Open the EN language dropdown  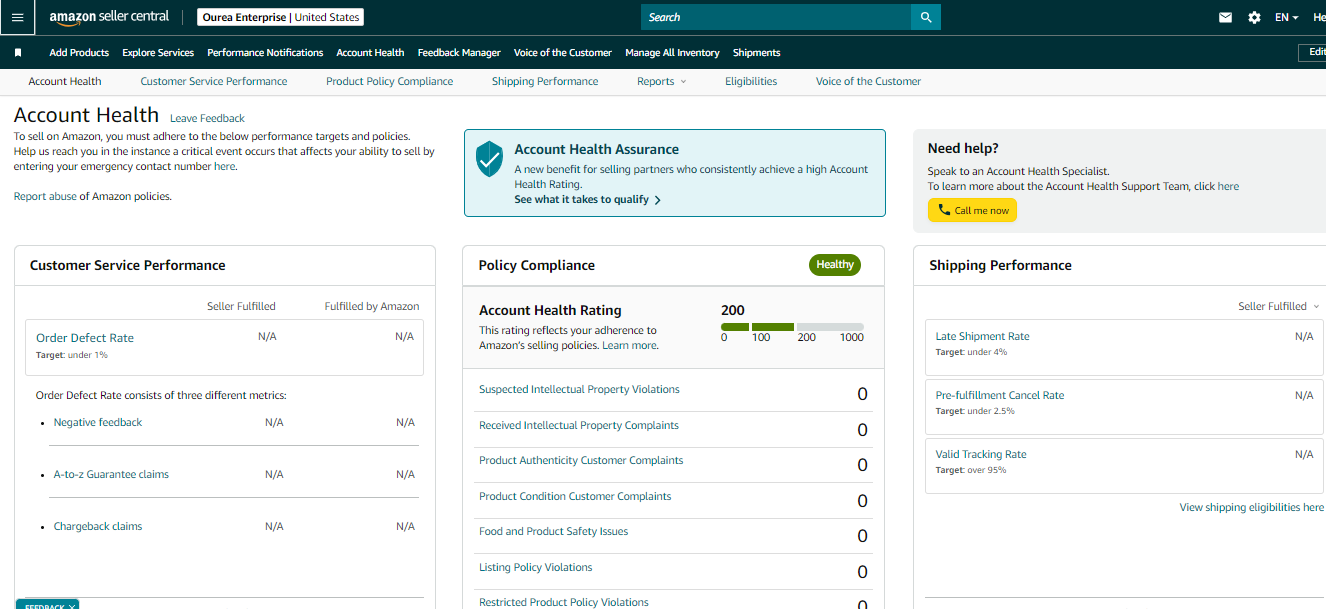point(1286,17)
